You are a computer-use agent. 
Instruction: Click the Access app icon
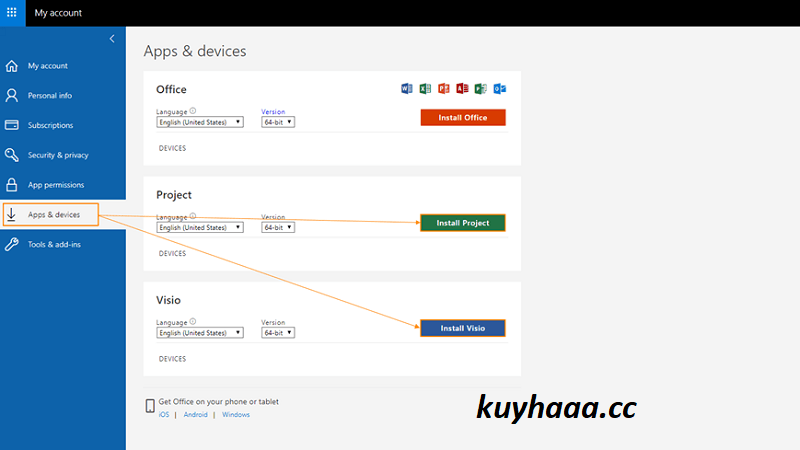click(x=462, y=89)
